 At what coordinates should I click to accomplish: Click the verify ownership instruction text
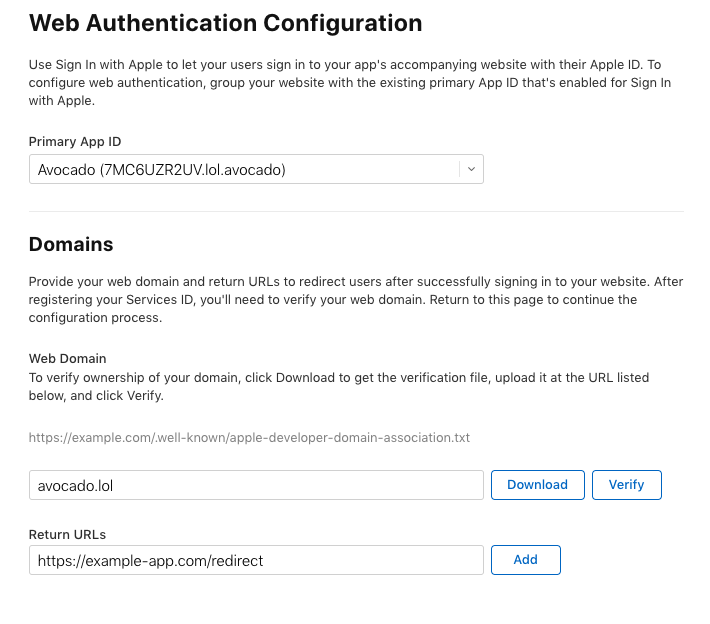tap(339, 386)
